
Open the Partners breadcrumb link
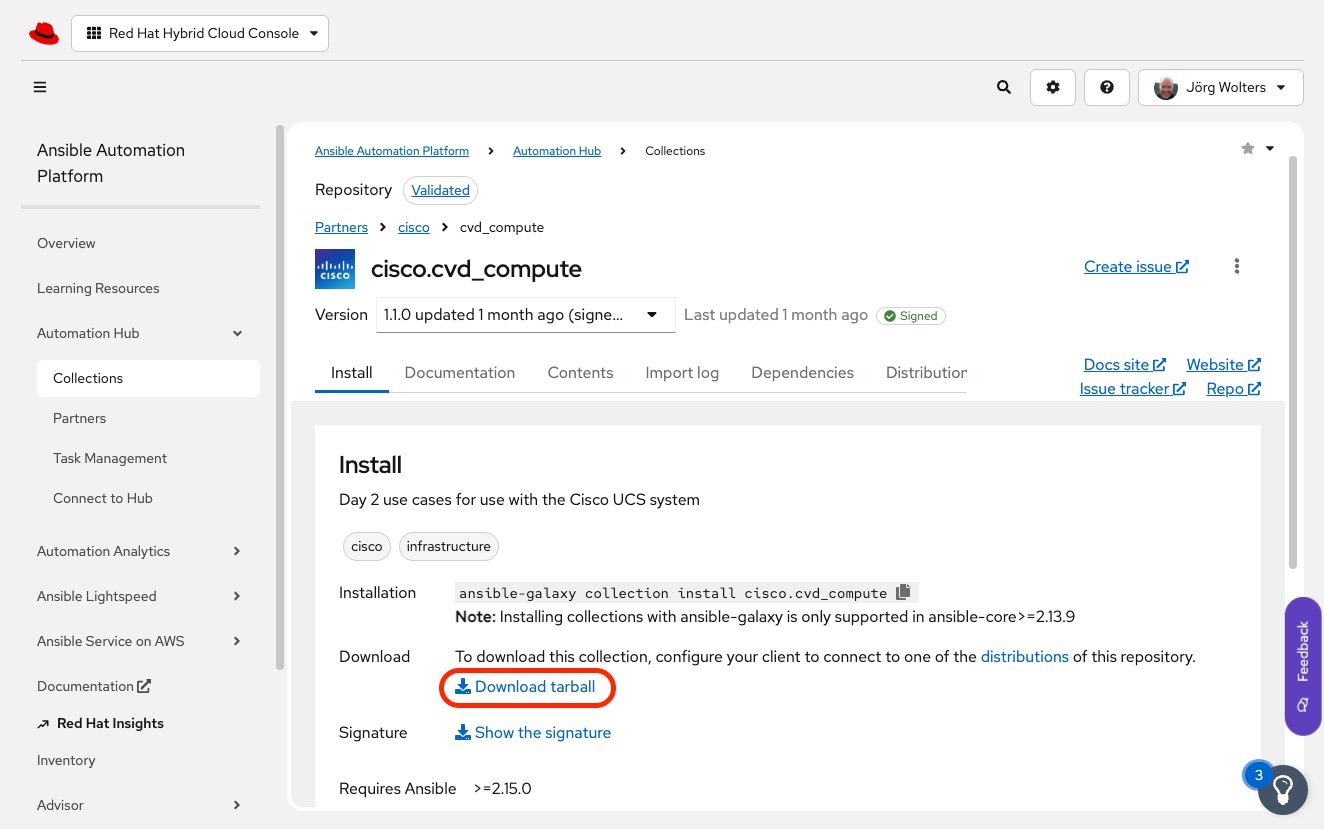[x=341, y=227]
